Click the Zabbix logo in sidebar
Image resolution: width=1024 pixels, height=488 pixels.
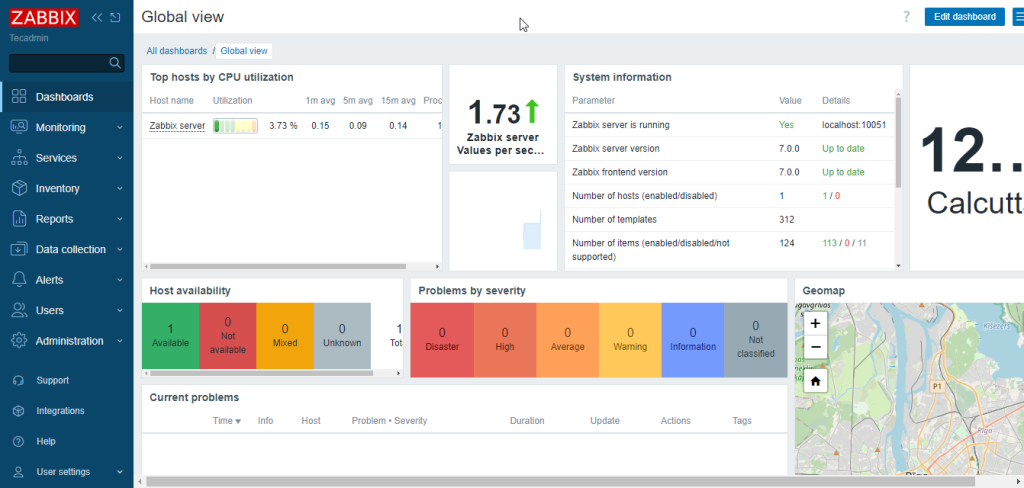(x=44, y=18)
